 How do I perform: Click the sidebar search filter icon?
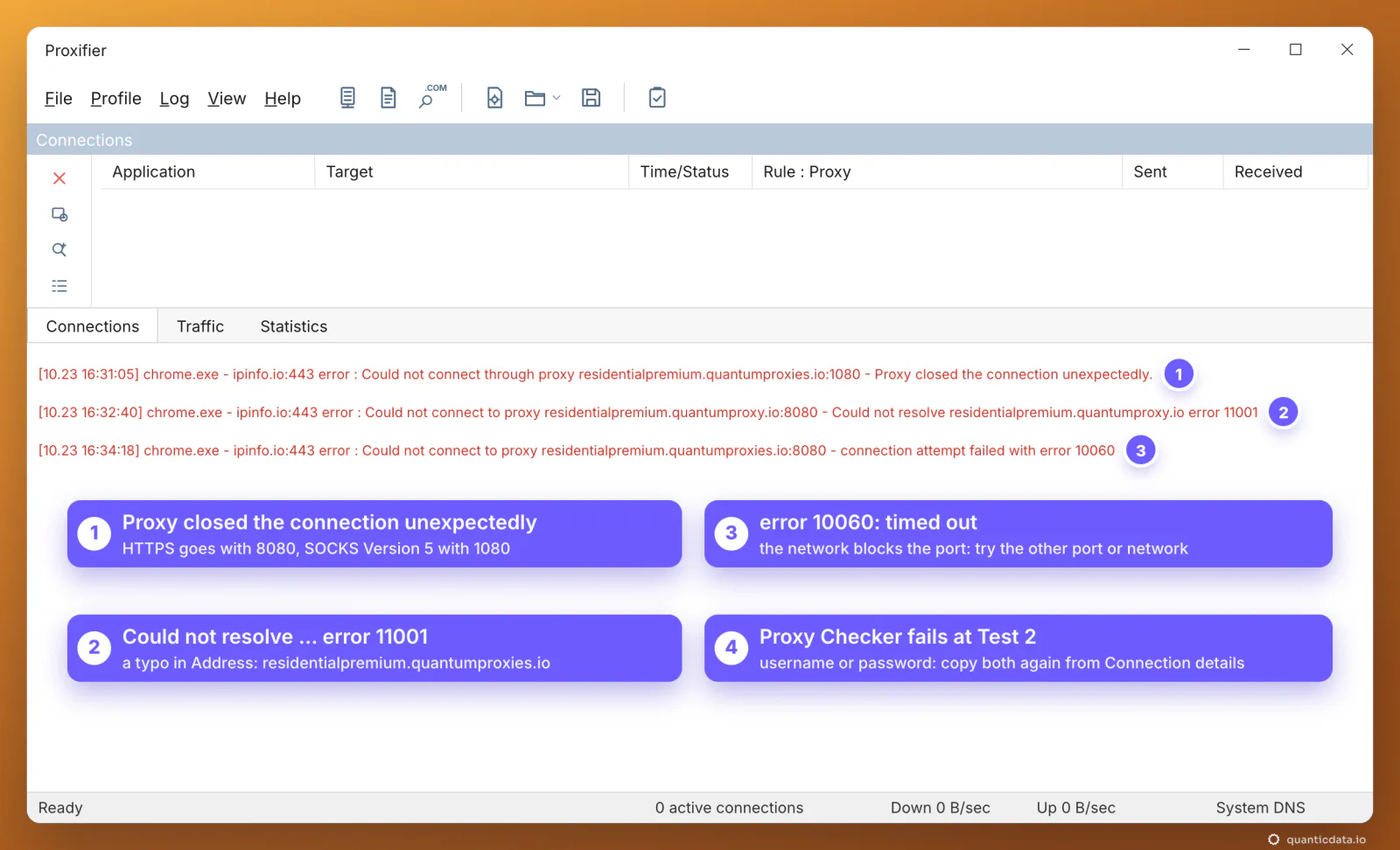click(x=59, y=250)
